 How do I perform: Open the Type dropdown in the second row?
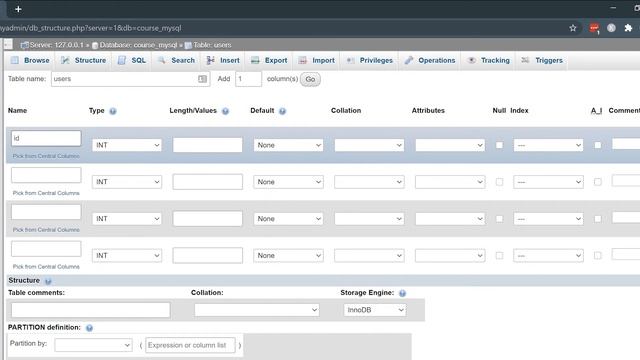pos(127,182)
